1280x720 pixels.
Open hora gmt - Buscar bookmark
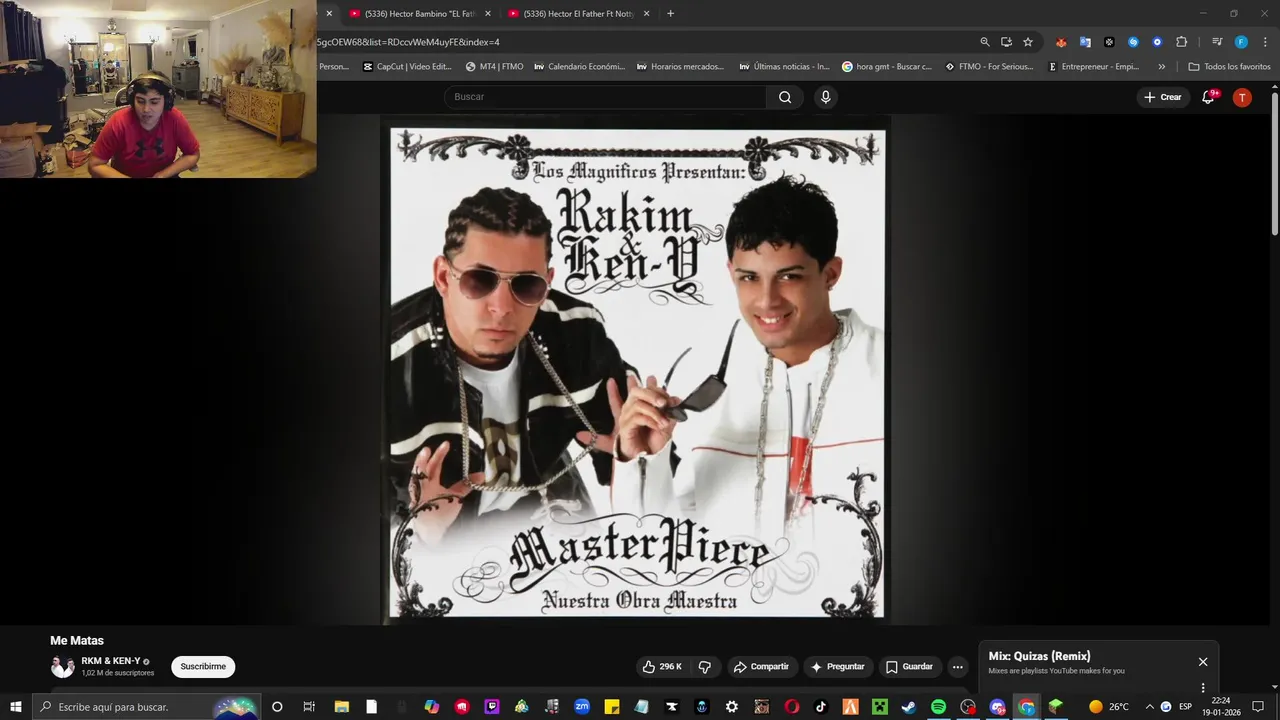tap(886, 67)
